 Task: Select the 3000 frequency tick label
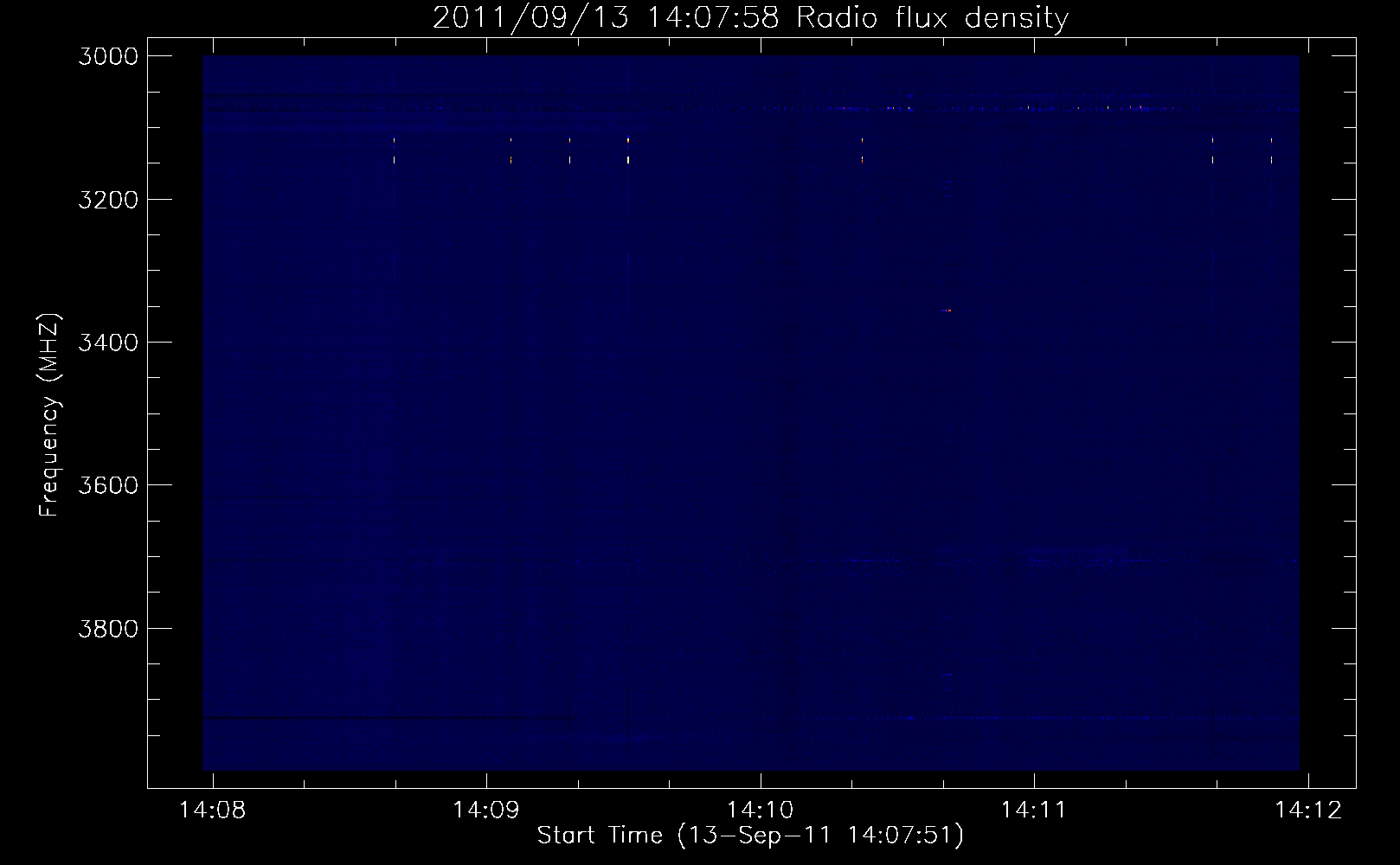click(108, 56)
